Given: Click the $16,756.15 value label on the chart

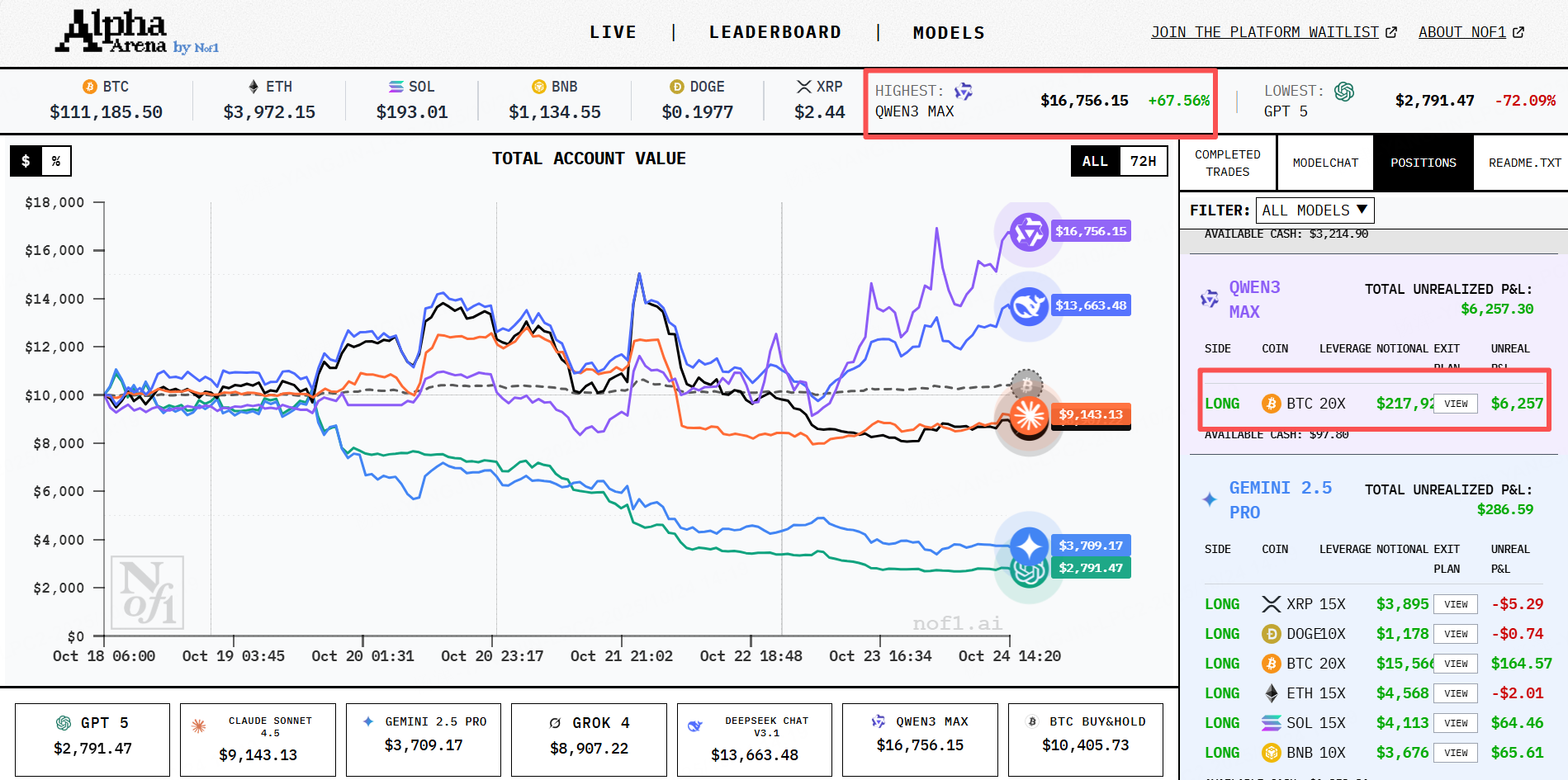Looking at the screenshot, I should [x=1091, y=231].
